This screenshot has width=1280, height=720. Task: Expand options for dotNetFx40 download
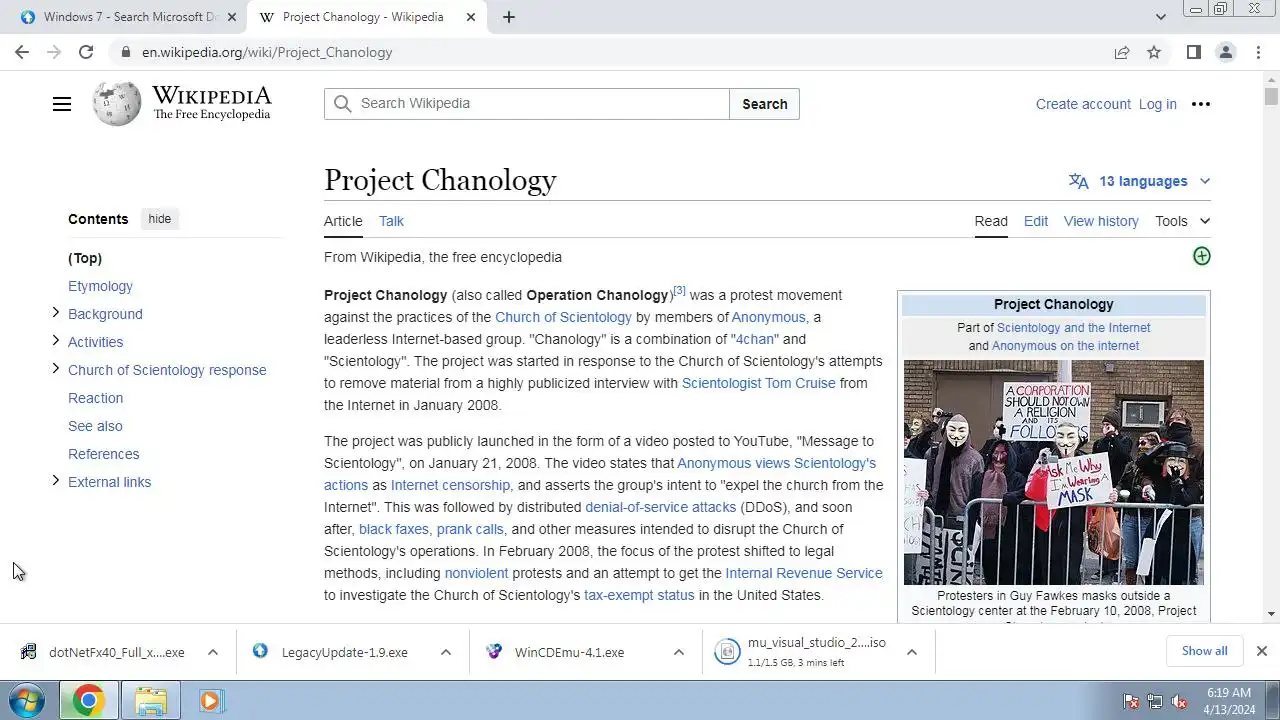213,652
